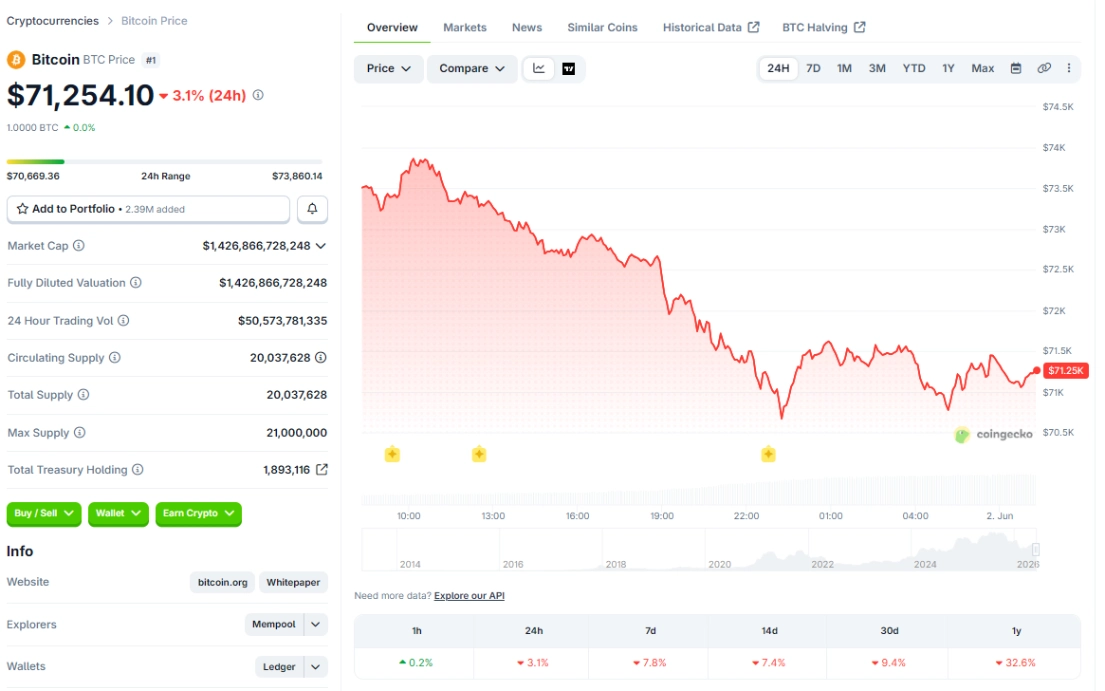Click info icon beside 20,037,628 circulating value
Viewport: 1105px width, 691px height.
pyautogui.click(x=321, y=358)
